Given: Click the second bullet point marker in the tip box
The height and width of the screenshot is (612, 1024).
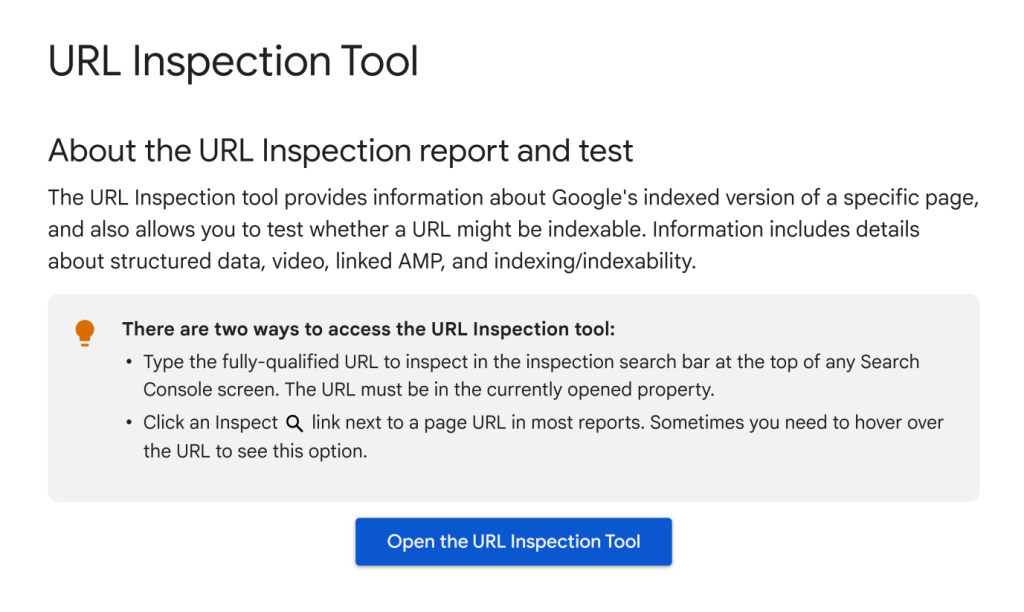Looking at the screenshot, I should [x=129, y=423].
